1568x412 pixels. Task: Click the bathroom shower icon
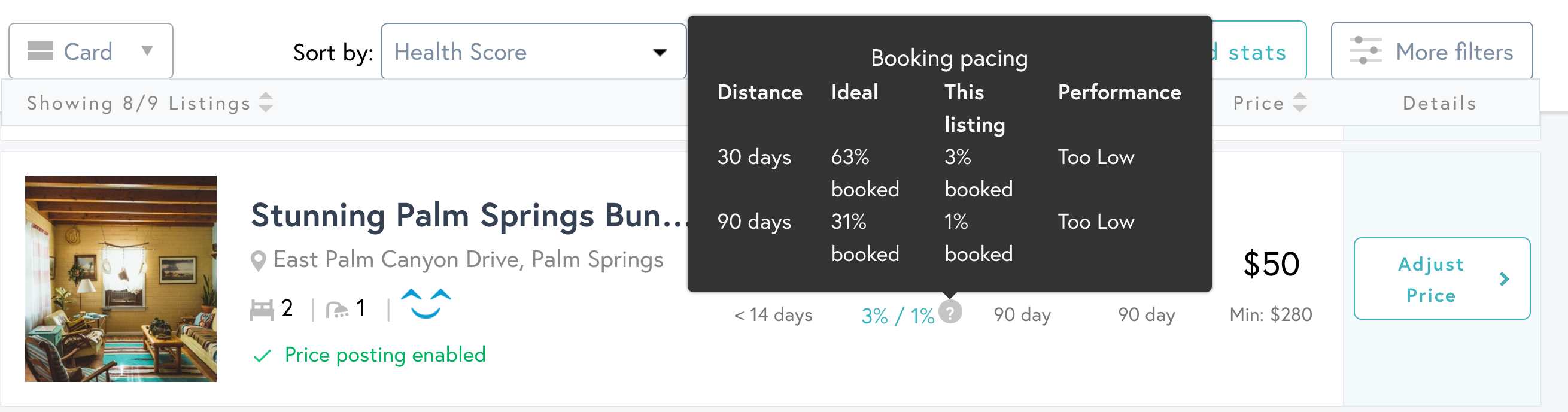click(x=336, y=310)
